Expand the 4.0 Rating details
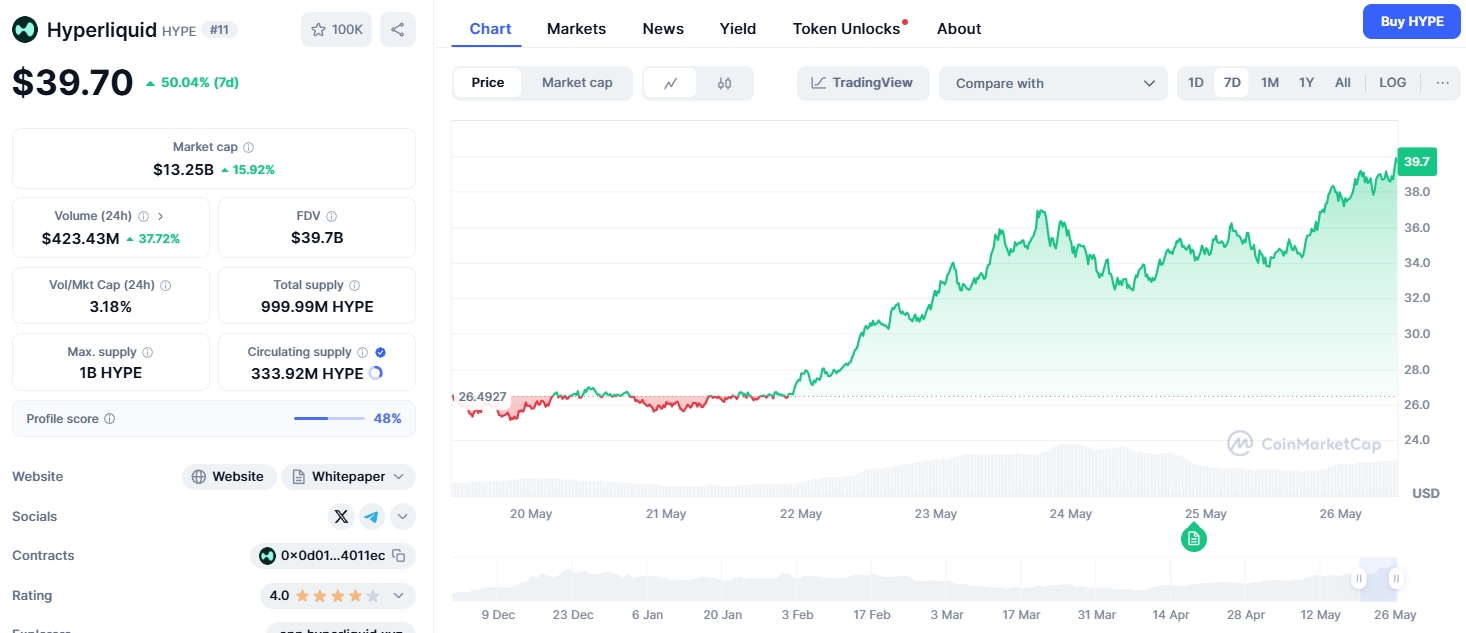 pos(338,595)
